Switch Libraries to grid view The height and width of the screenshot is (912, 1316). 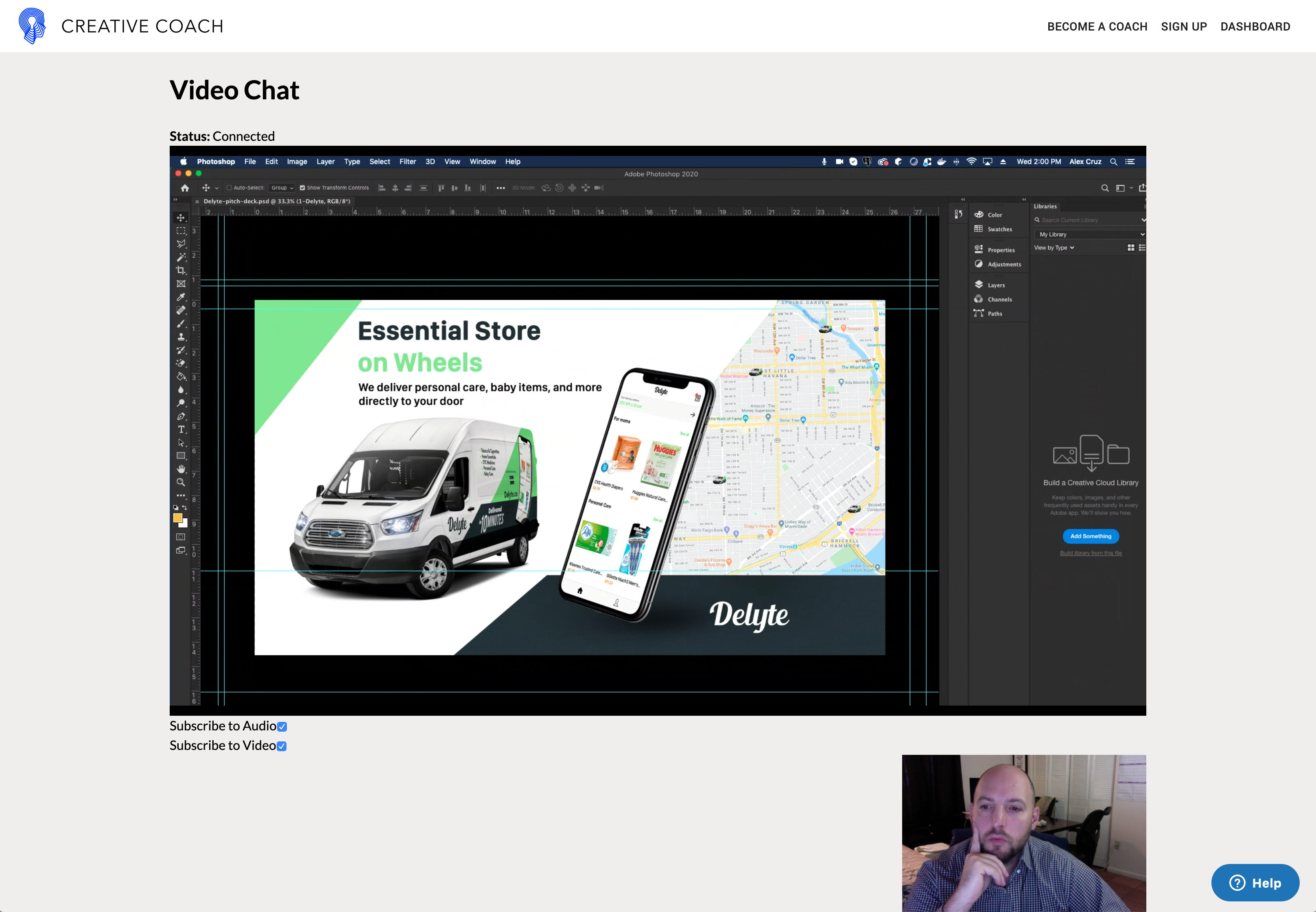[x=1131, y=248]
